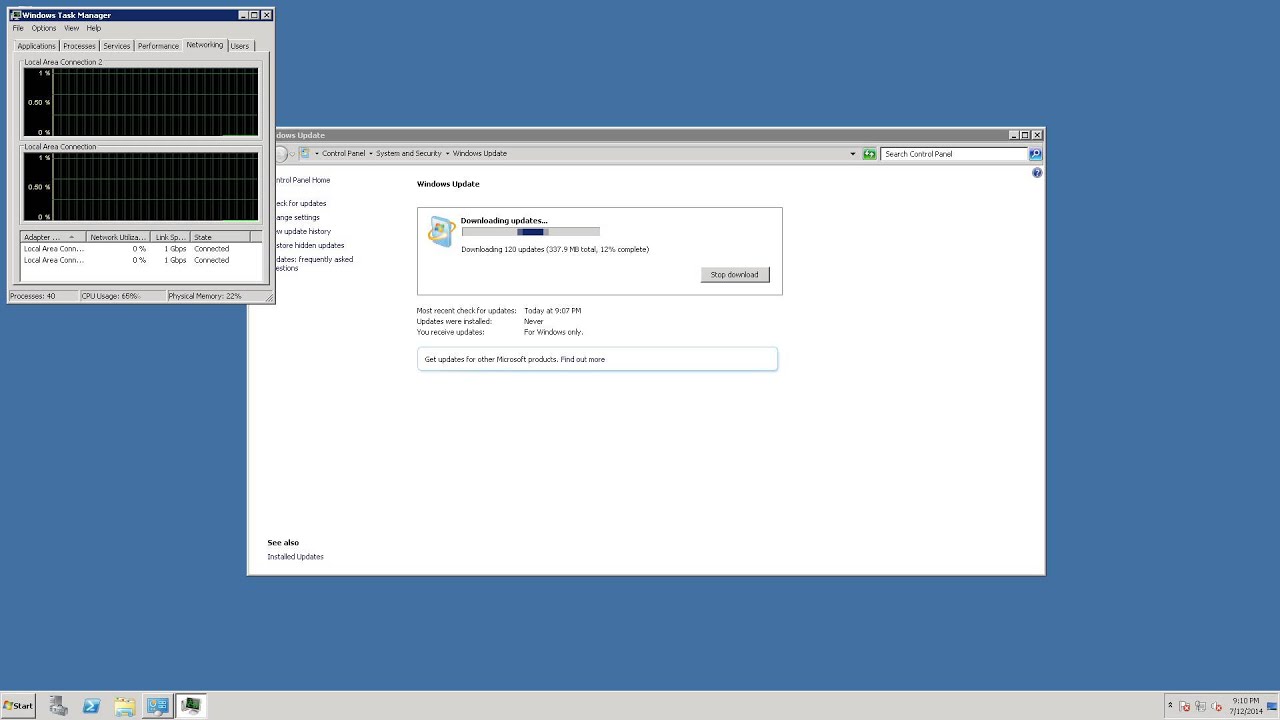Switch to Task Manager taskbar button

(190, 706)
